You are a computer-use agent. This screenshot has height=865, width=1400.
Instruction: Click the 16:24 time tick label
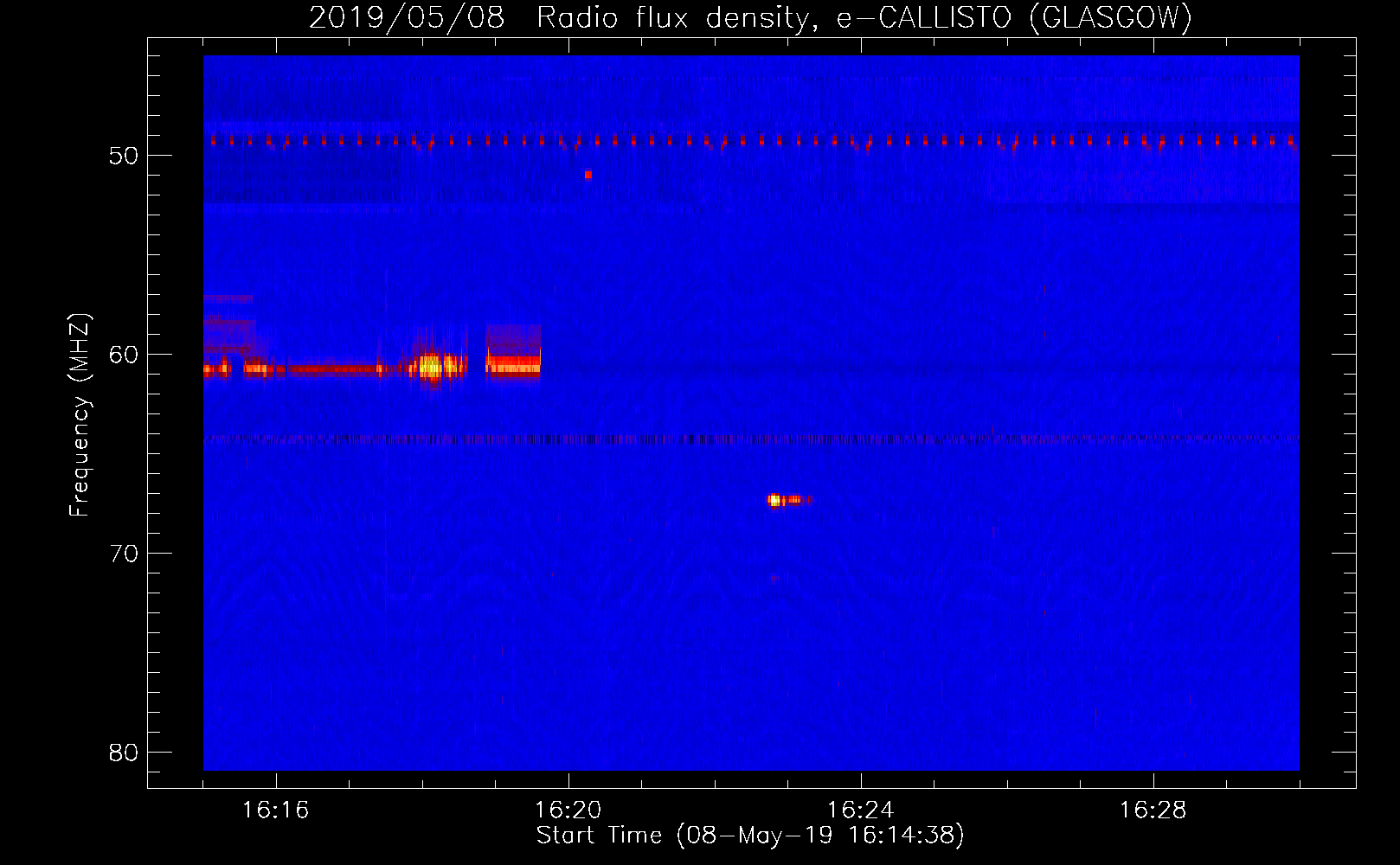(x=860, y=810)
